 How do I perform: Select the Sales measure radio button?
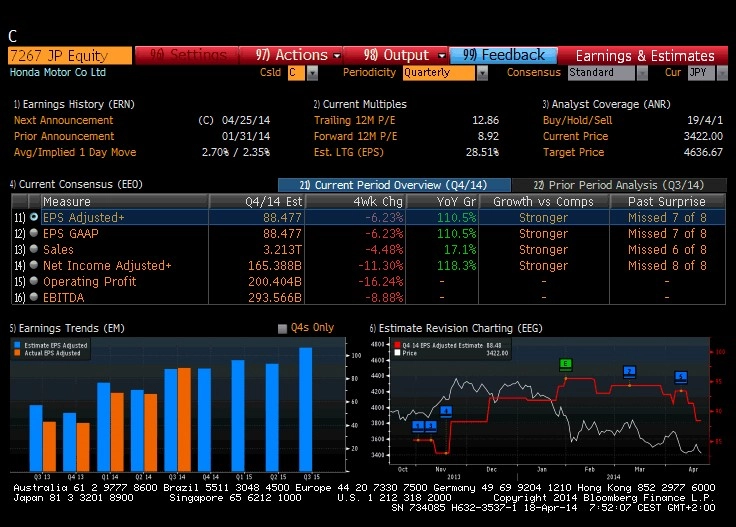click(x=34, y=249)
